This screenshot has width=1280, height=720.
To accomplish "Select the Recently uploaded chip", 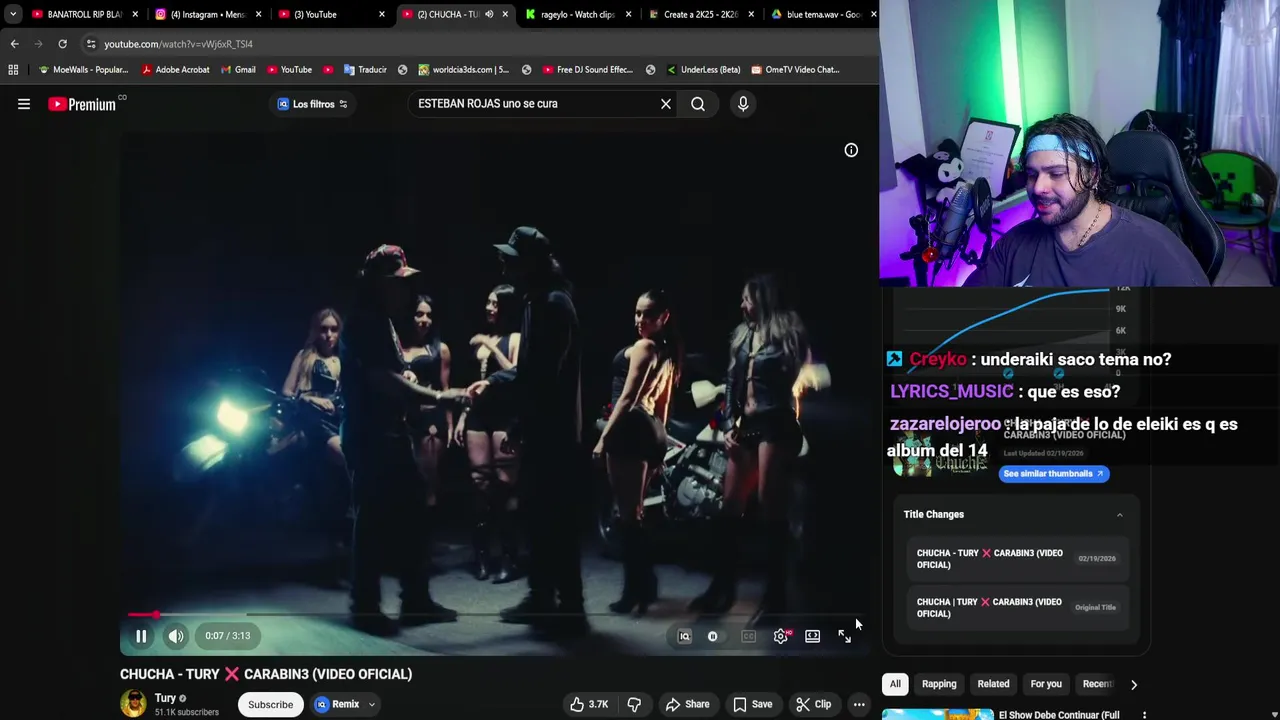I will (1097, 685).
